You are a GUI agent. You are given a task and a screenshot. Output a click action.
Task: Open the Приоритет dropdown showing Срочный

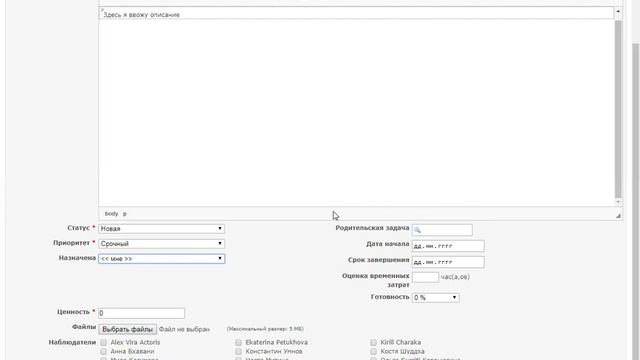click(x=162, y=244)
